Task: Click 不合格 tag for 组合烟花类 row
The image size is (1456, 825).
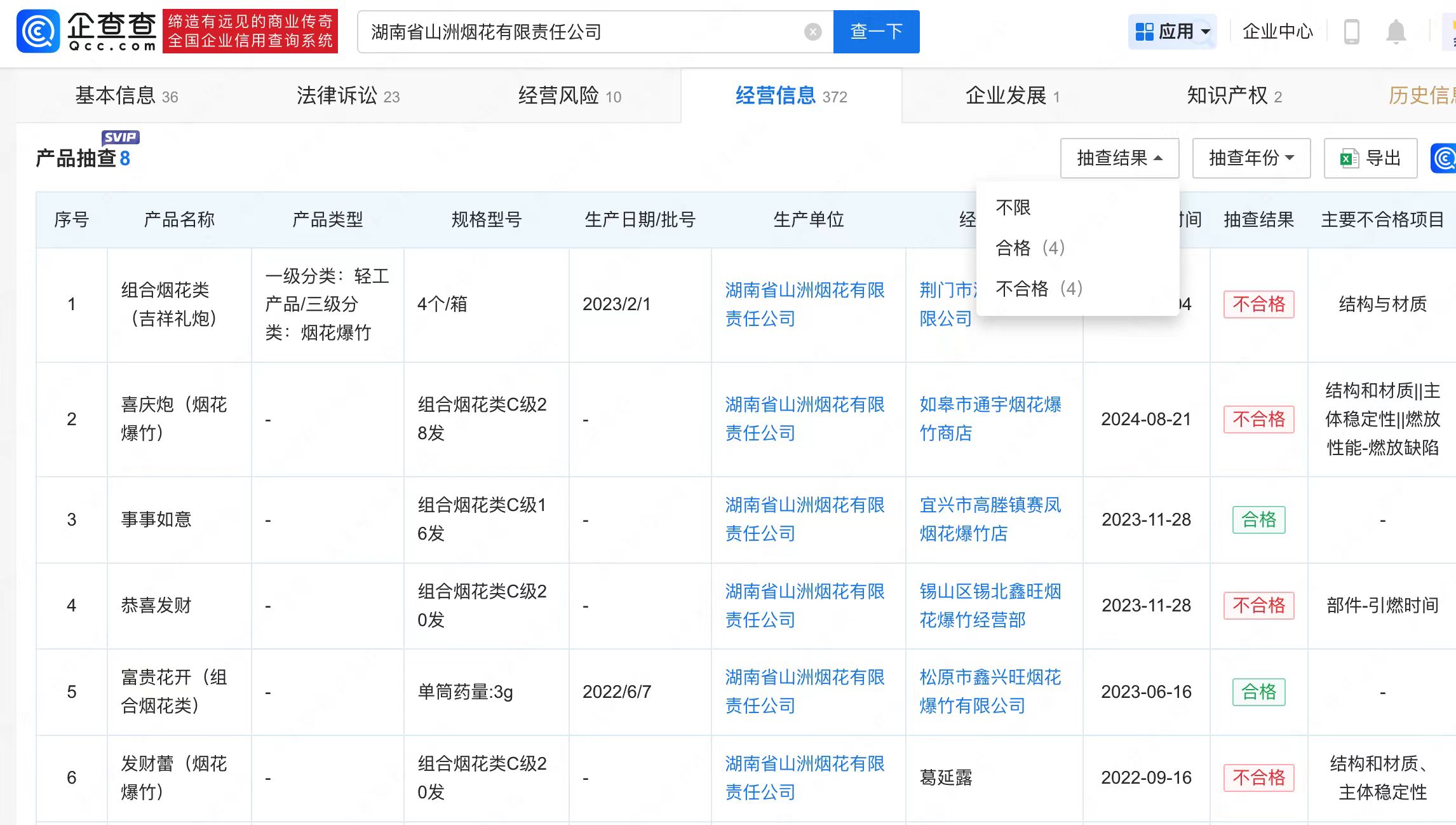Action: click(1258, 304)
